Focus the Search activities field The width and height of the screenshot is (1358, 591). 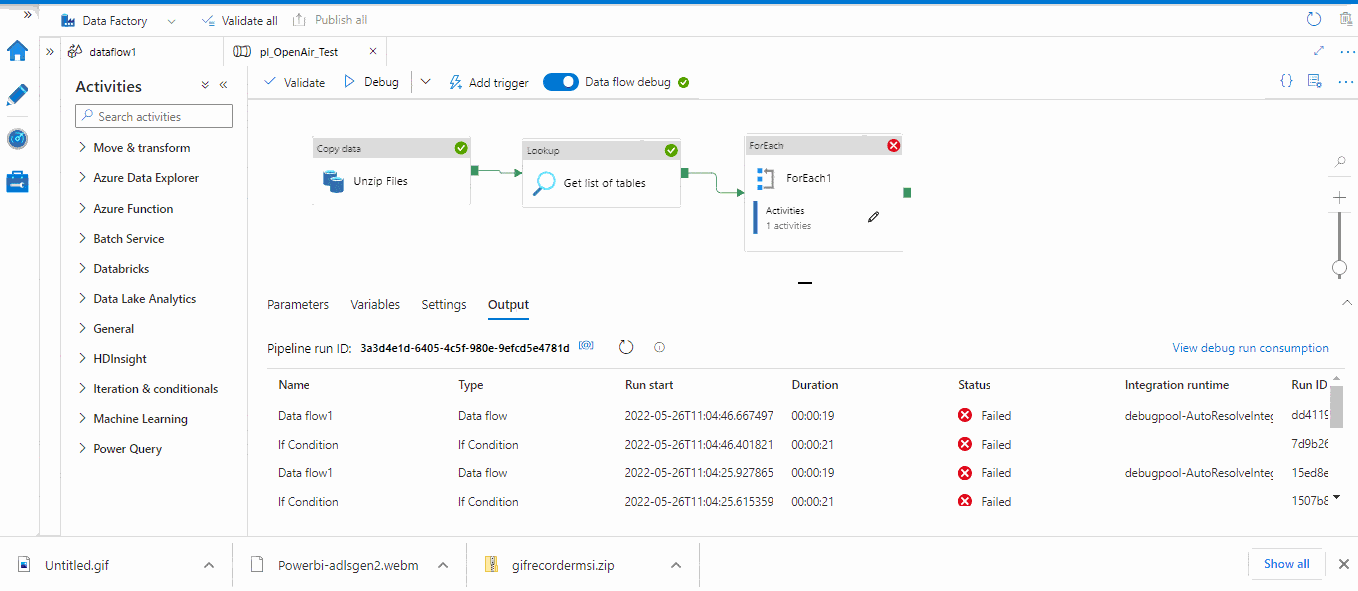pyautogui.click(x=154, y=116)
